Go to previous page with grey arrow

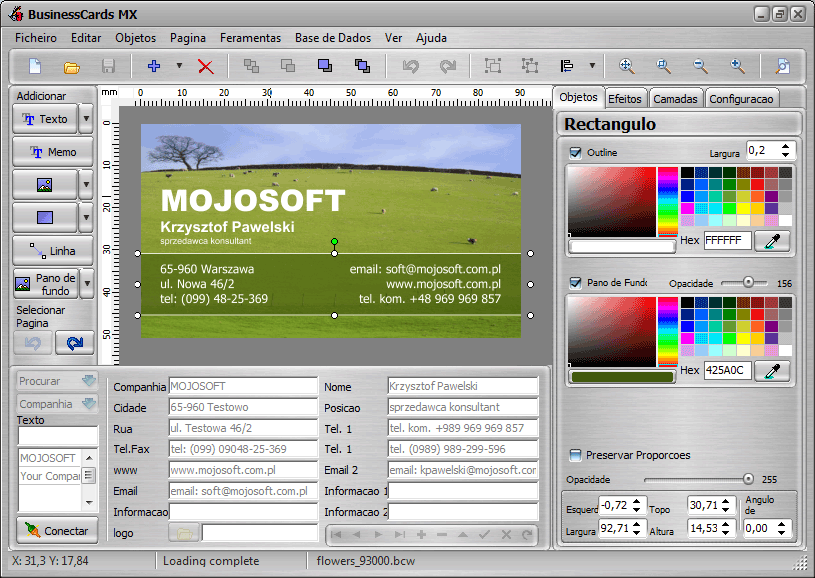point(33,343)
